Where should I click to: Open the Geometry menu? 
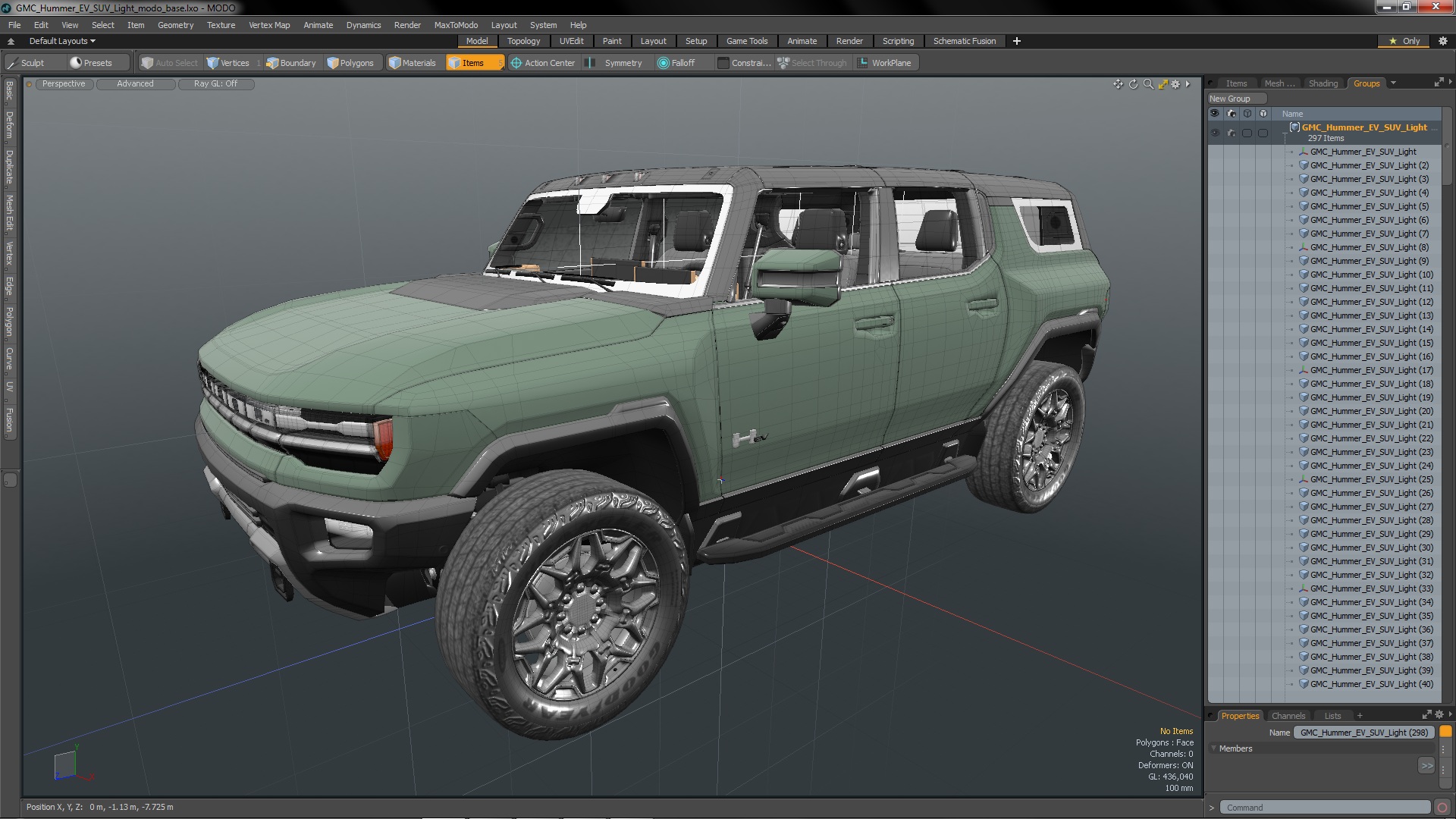175,25
